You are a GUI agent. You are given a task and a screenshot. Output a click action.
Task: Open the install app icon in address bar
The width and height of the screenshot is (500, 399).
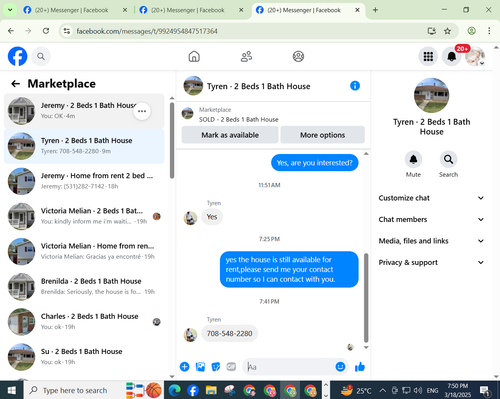click(432, 31)
